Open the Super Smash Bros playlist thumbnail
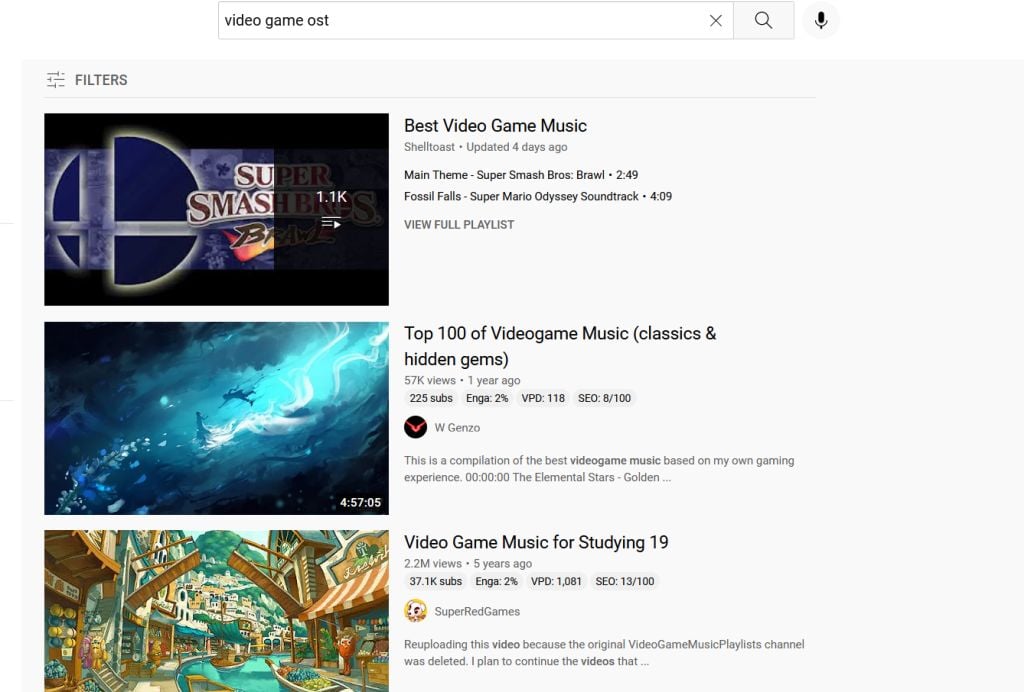 [x=216, y=210]
